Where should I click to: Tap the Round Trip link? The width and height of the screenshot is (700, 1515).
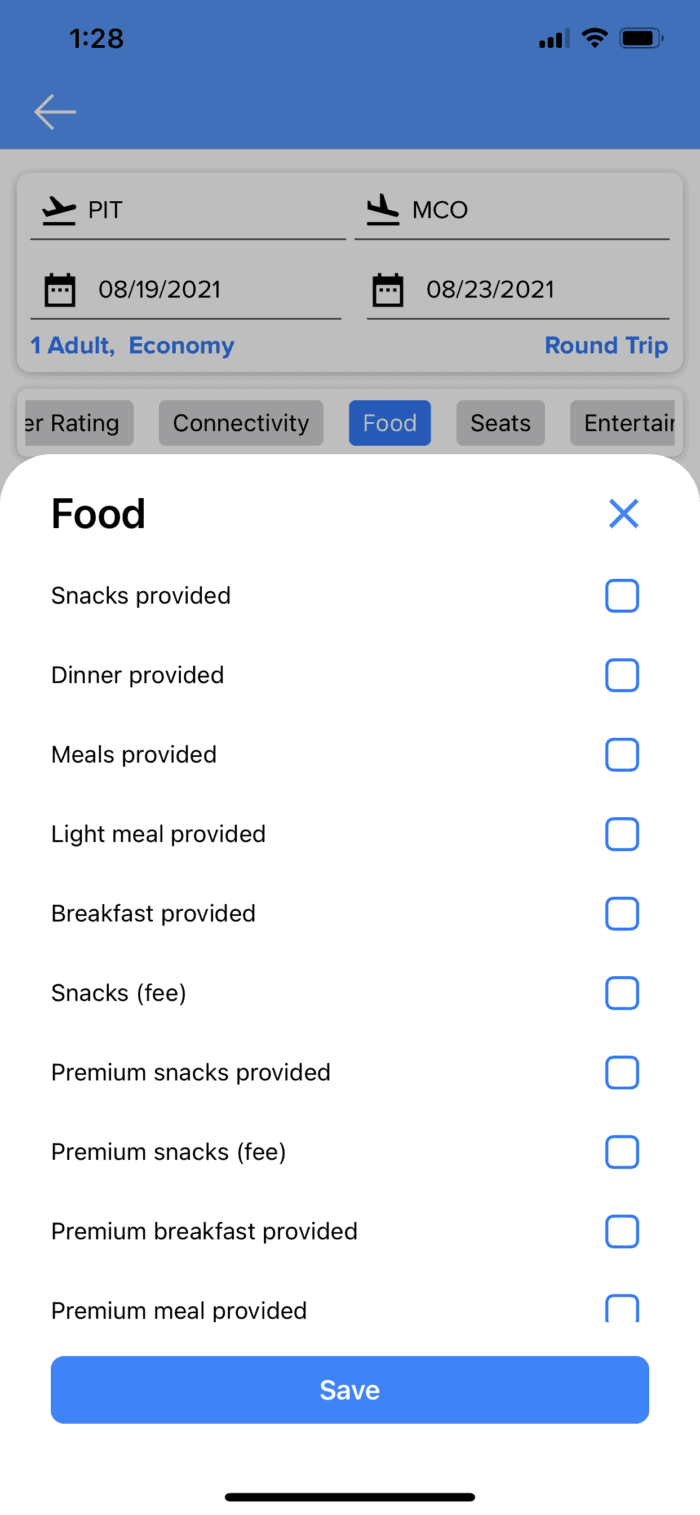point(606,346)
